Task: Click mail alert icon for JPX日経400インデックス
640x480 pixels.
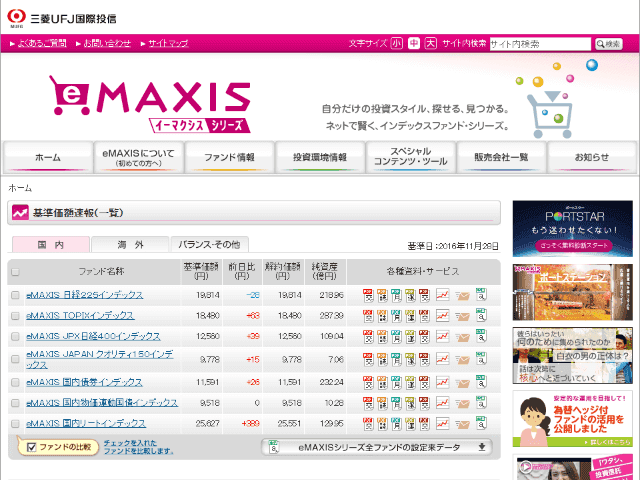Action: pos(462,337)
